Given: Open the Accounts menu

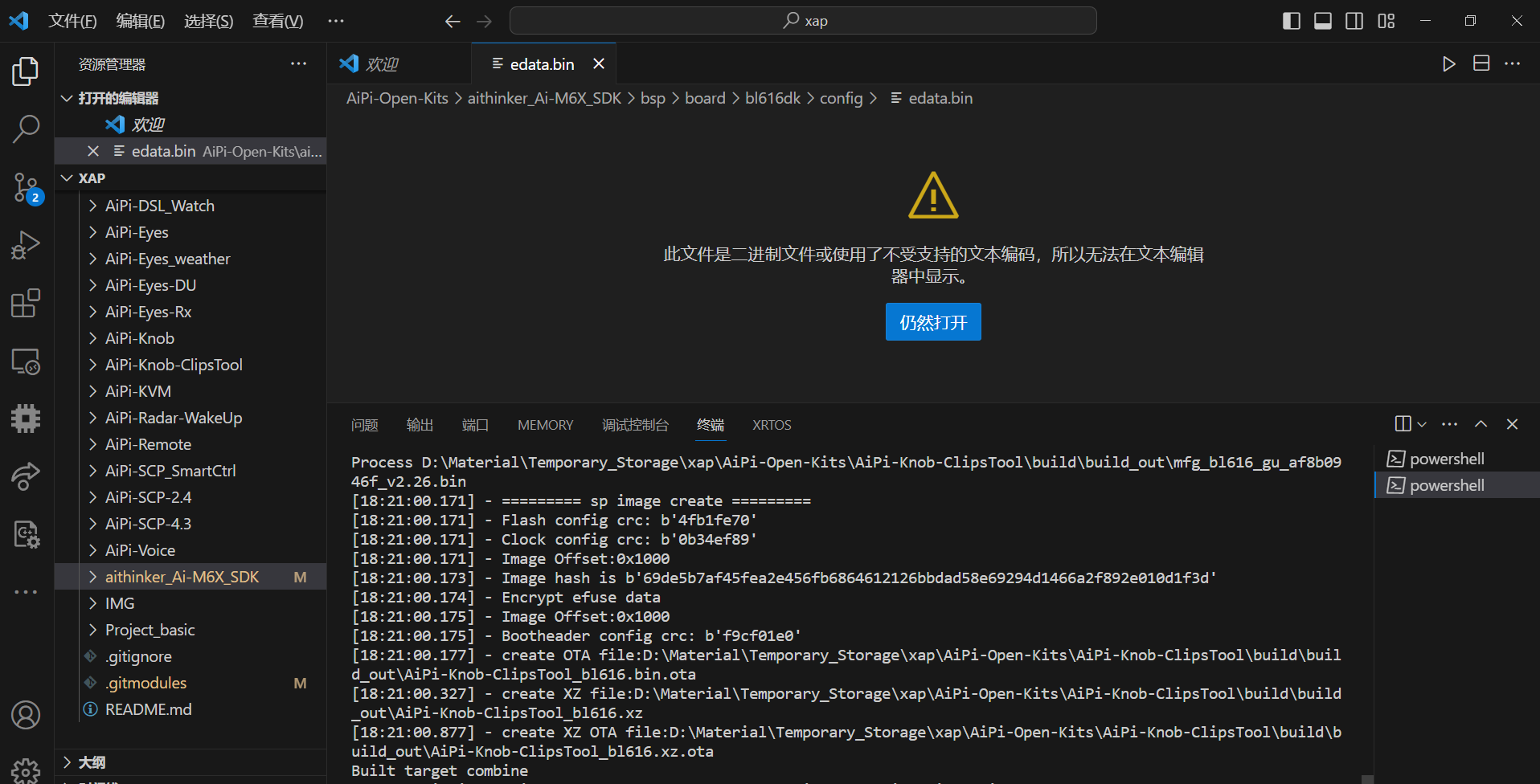Looking at the screenshot, I should click(x=26, y=715).
